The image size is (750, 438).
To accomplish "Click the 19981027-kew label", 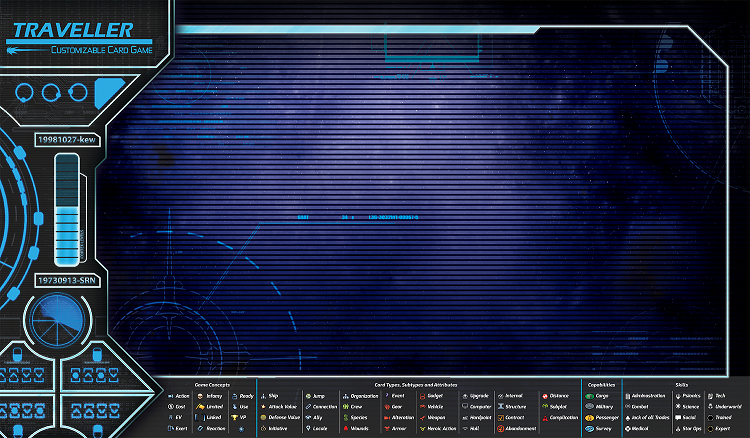I will [67, 140].
